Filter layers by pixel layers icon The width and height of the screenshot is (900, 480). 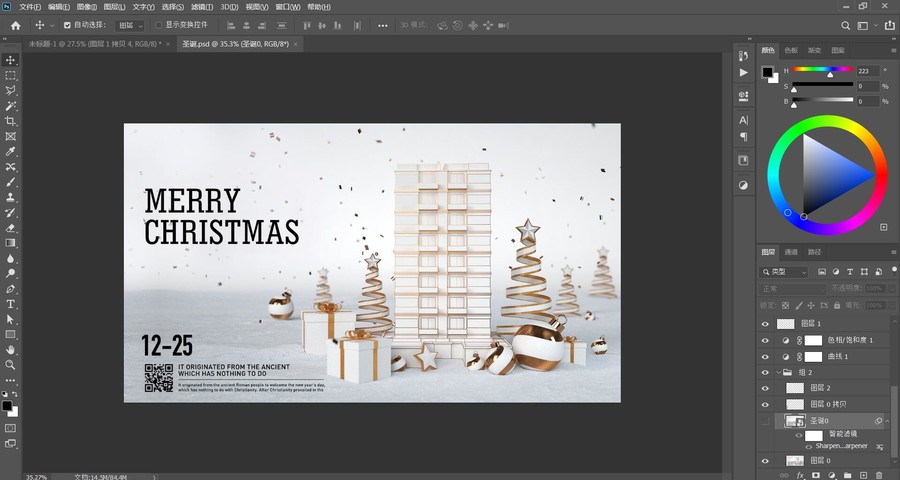(x=822, y=272)
